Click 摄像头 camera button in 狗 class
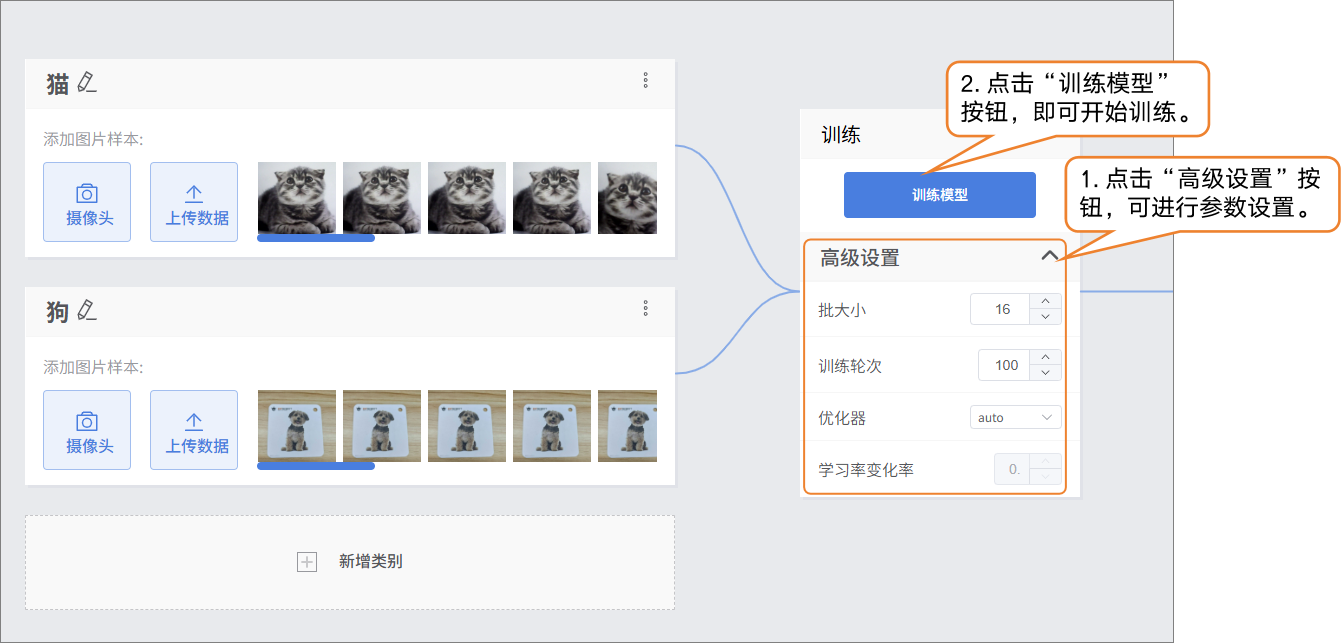The width and height of the screenshot is (1341, 643). pos(87,430)
